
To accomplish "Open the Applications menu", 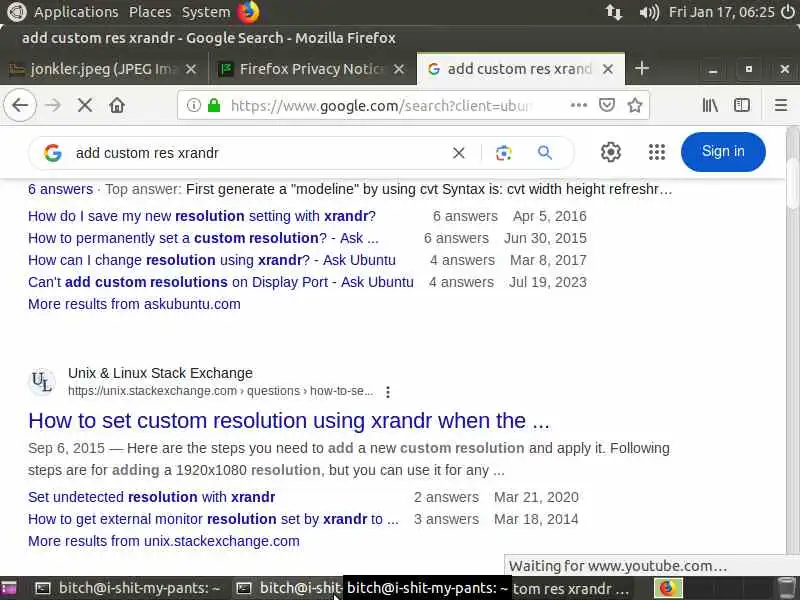I will pyautogui.click(x=76, y=12).
